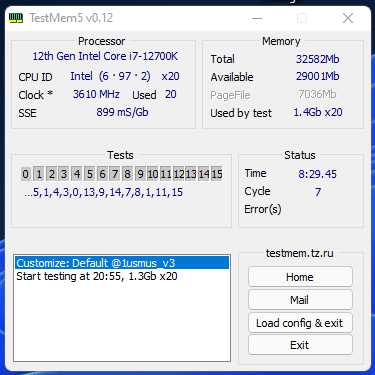Click test indicator box 0
The image size is (375, 375).
click(x=26, y=174)
